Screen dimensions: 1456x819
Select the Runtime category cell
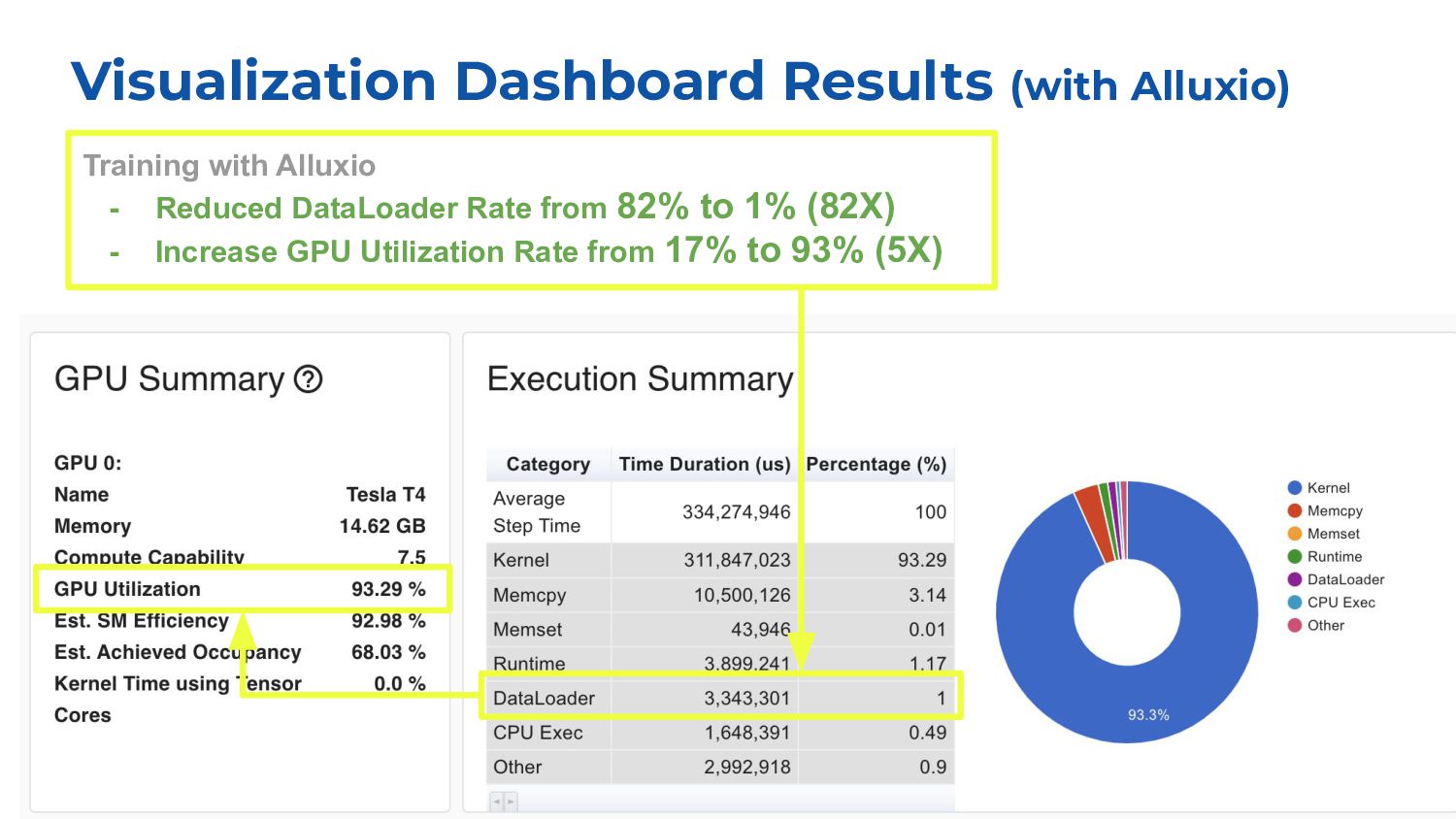tap(548, 664)
